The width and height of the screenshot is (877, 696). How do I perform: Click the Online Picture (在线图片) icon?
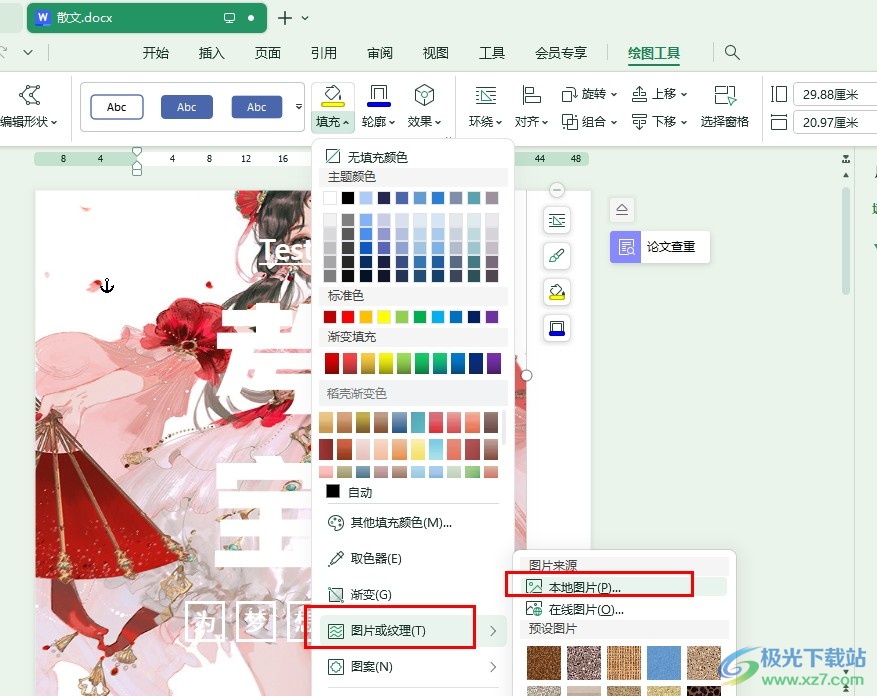click(534, 609)
